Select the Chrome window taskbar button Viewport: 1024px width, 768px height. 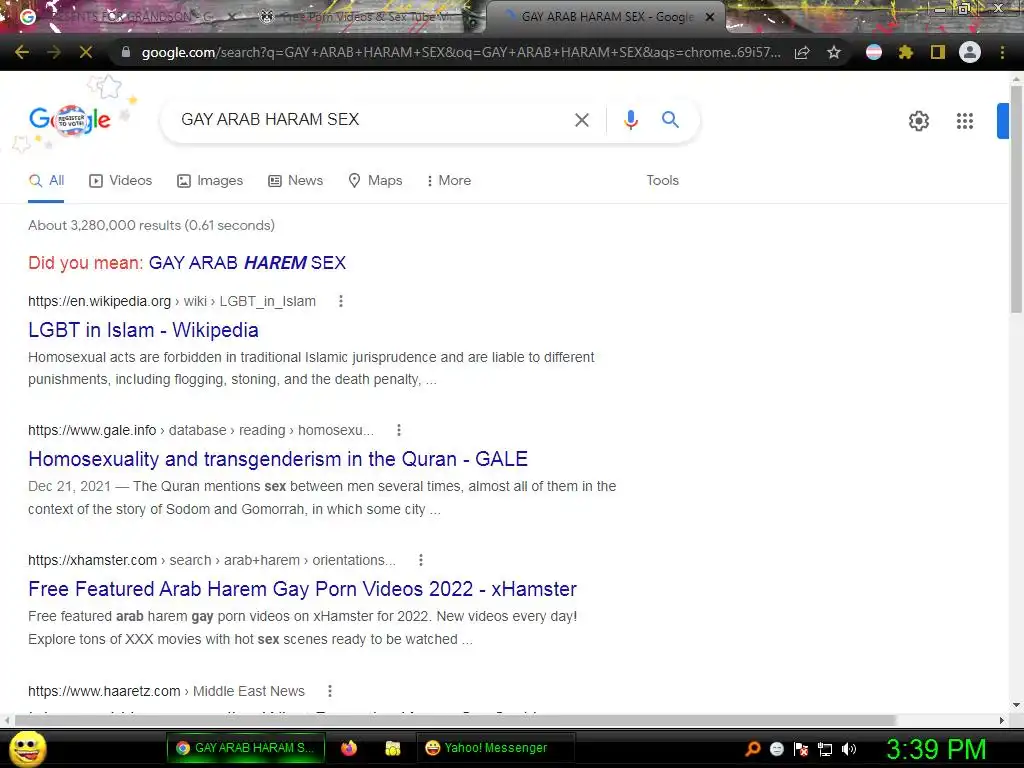coord(246,748)
